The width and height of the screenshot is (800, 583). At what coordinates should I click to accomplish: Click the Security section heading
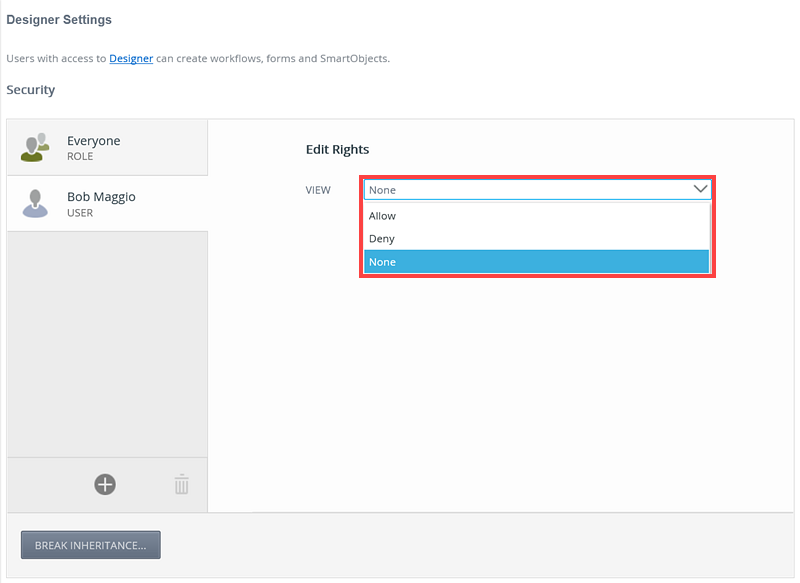[x=31, y=90]
